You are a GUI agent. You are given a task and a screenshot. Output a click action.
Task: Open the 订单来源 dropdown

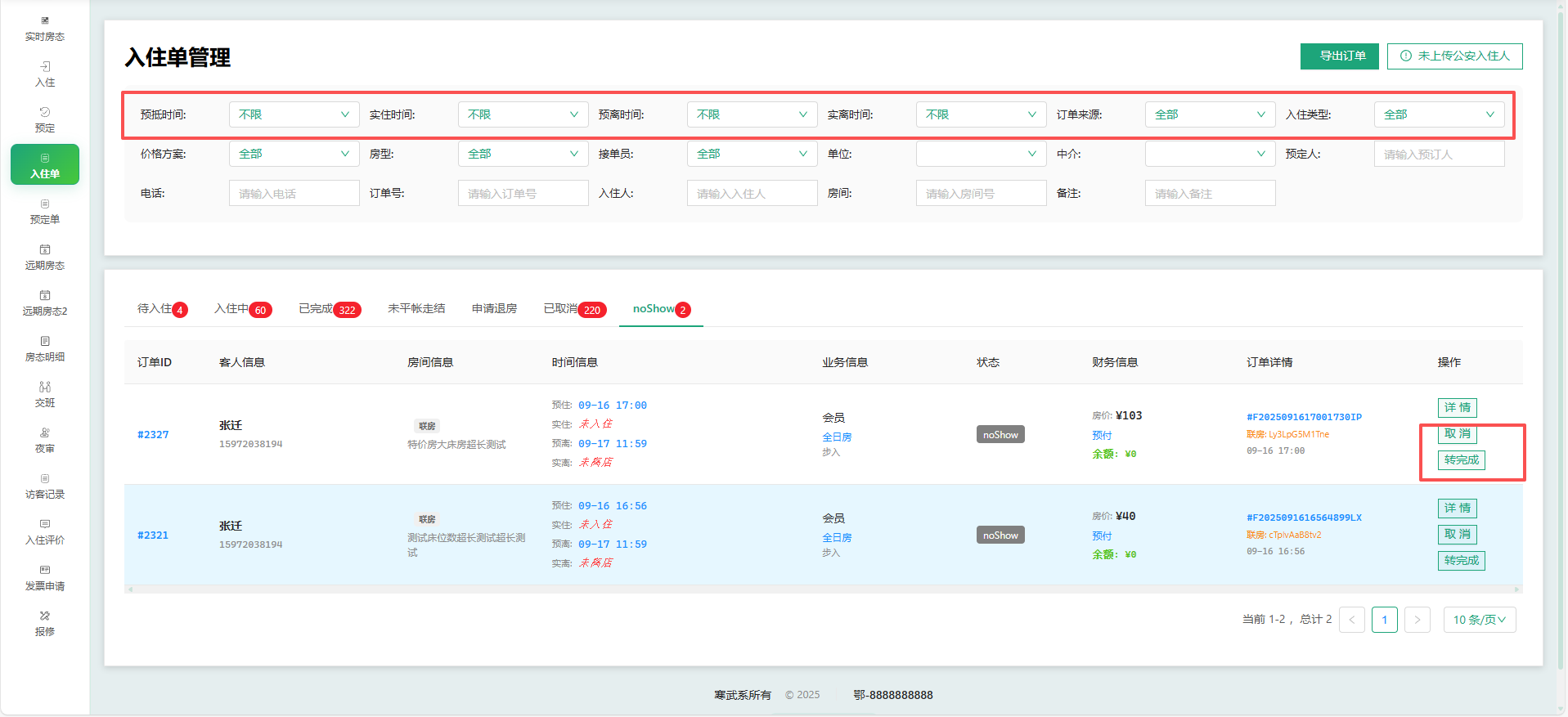tap(1209, 114)
